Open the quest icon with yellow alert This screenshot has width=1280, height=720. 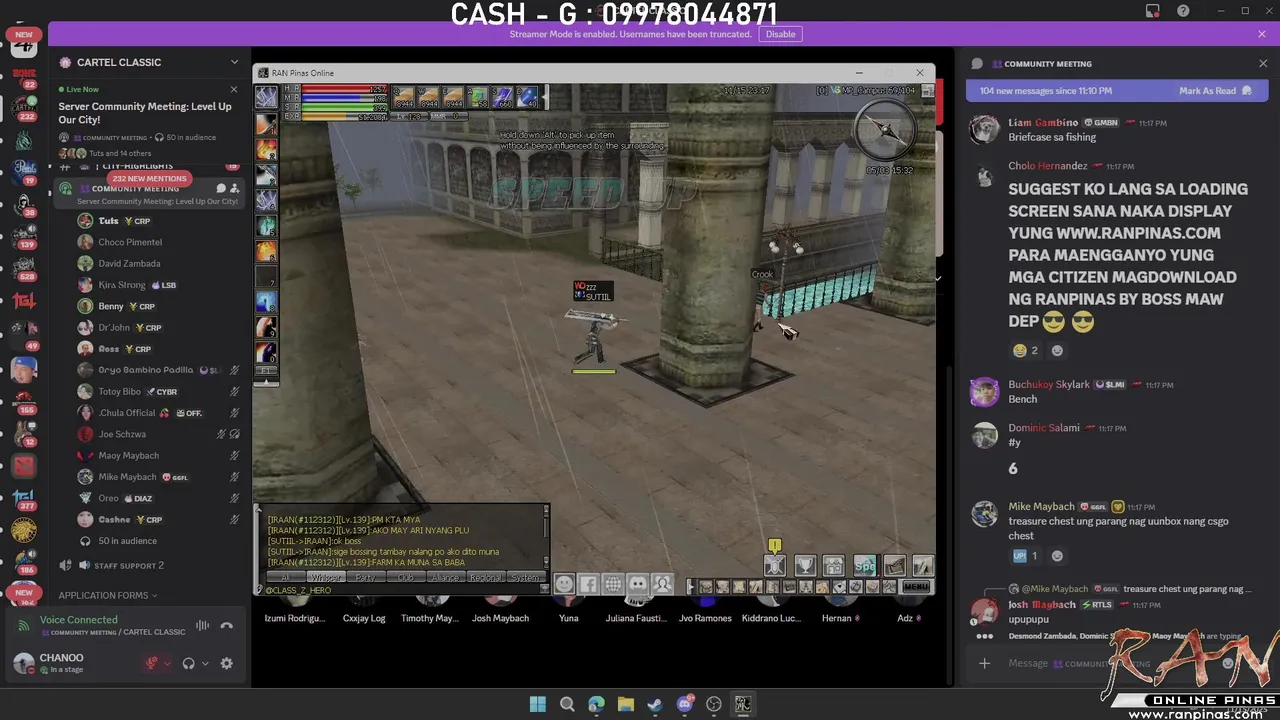(x=775, y=566)
